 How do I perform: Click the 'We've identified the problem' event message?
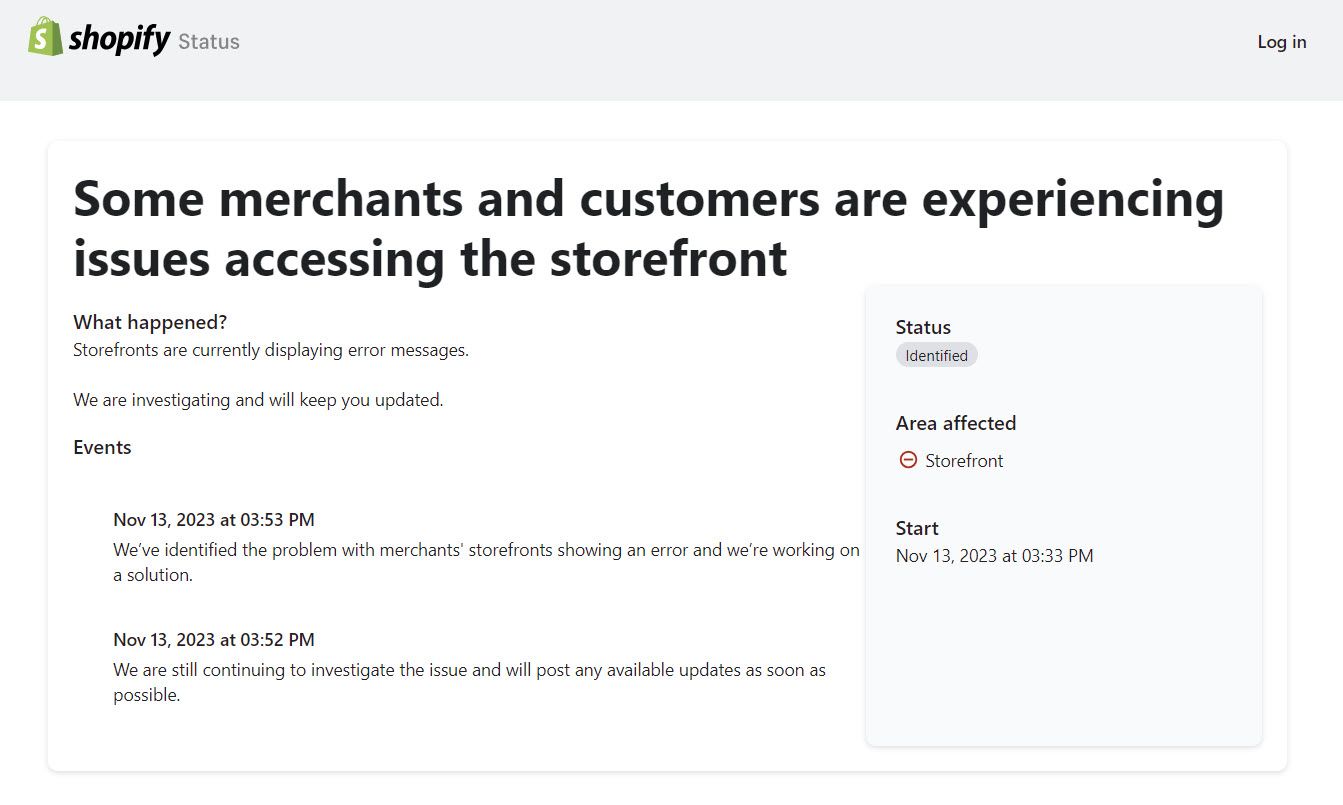[486, 563]
